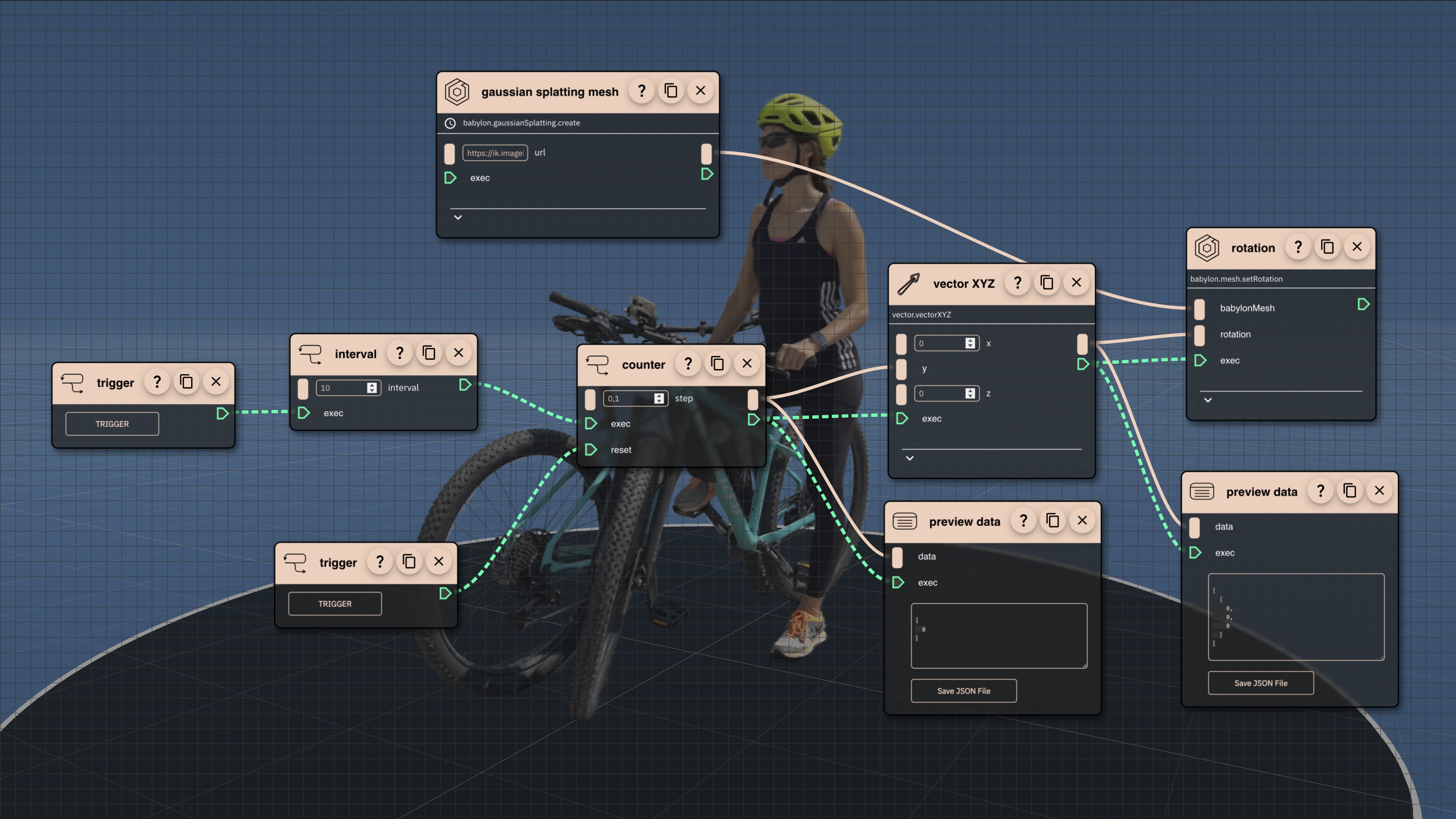
Task: Adjust the vector z value stepper
Action: click(970, 394)
